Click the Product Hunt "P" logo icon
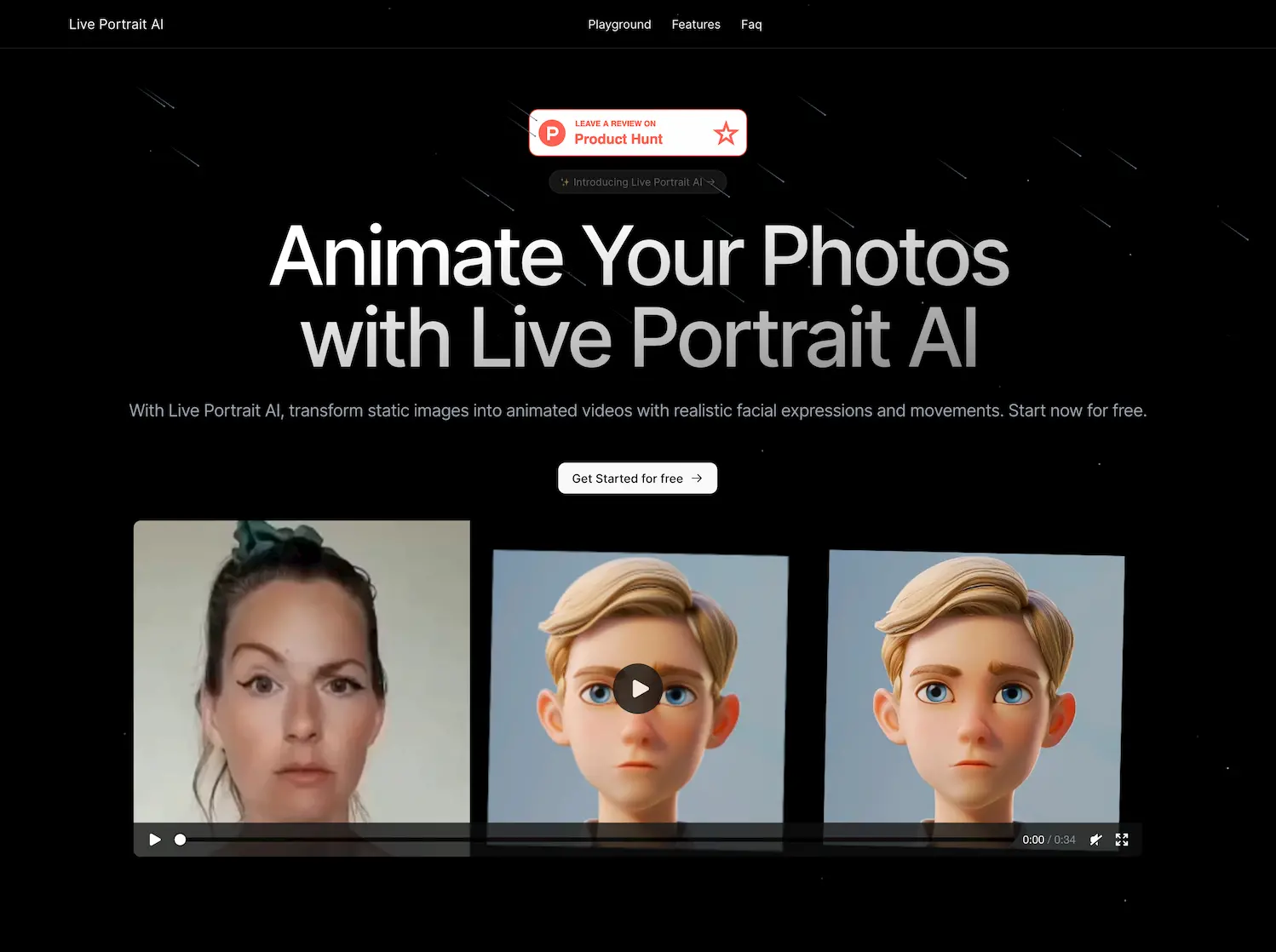 coord(553,133)
